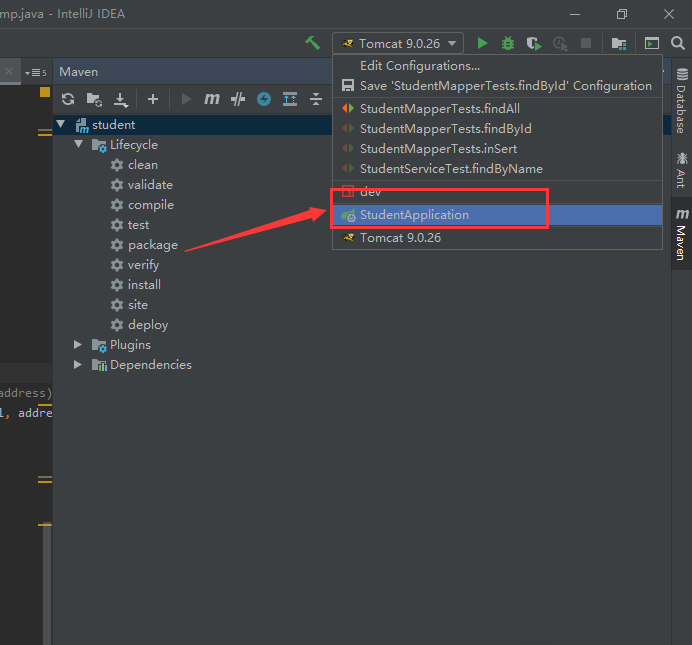Image resolution: width=692 pixels, height=645 pixels.
Task: Pick StudentServiceTest.findByName configuration
Action: tap(497, 169)
